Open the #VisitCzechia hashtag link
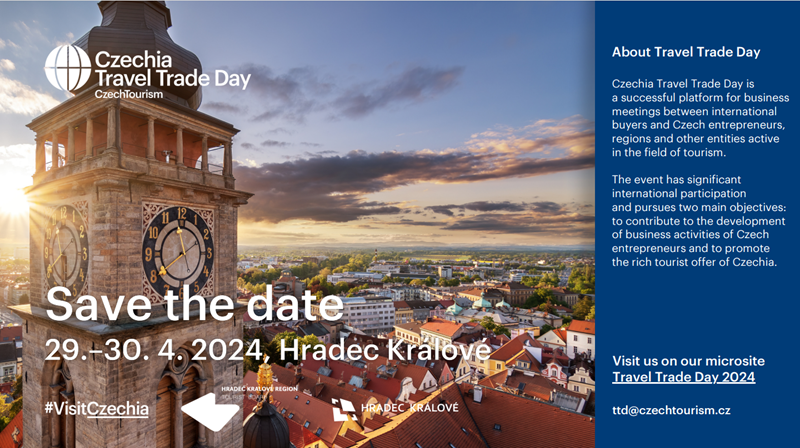 click(96, 409)
